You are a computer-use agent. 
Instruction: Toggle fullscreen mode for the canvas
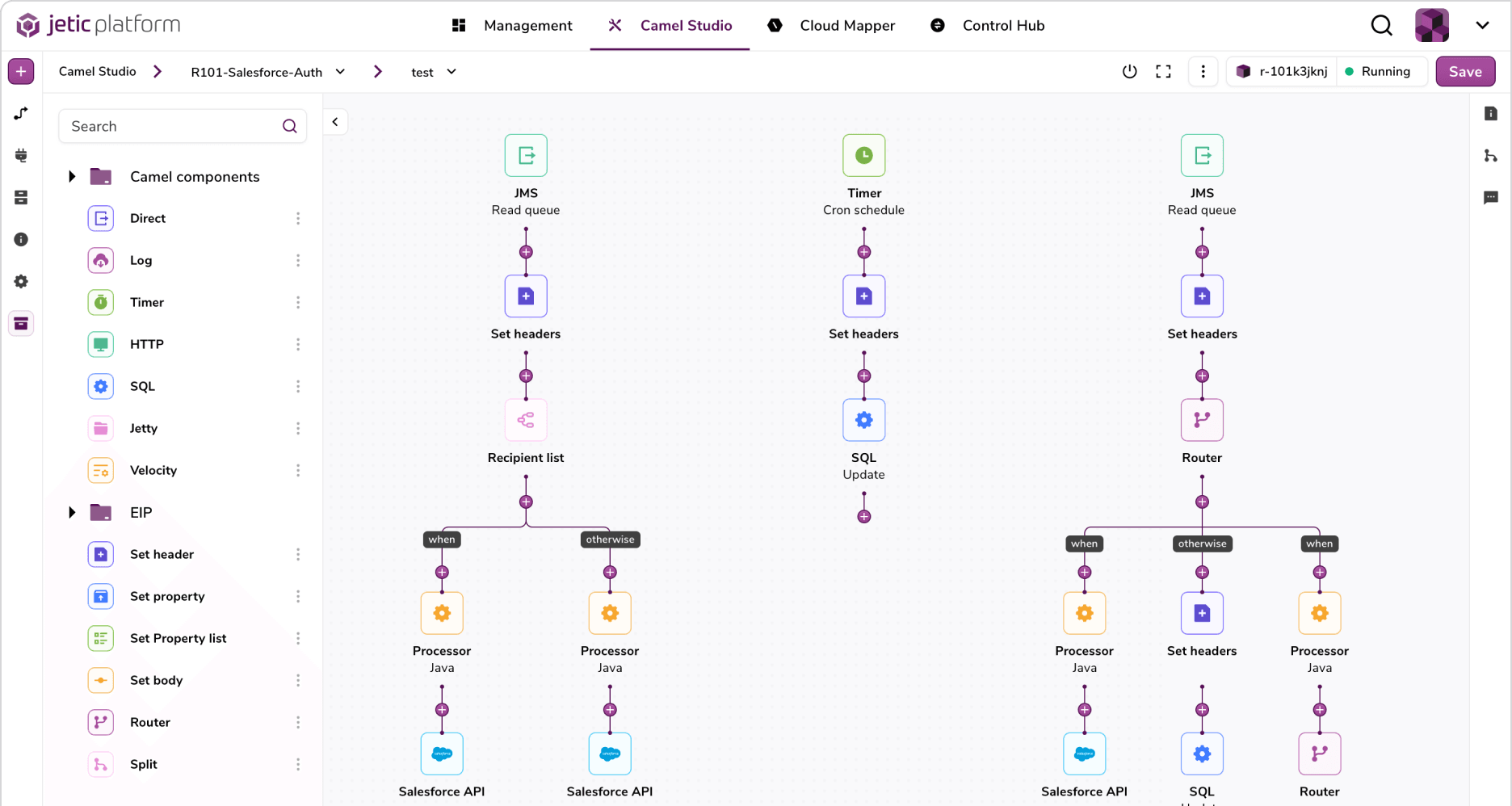[1163, 71]
